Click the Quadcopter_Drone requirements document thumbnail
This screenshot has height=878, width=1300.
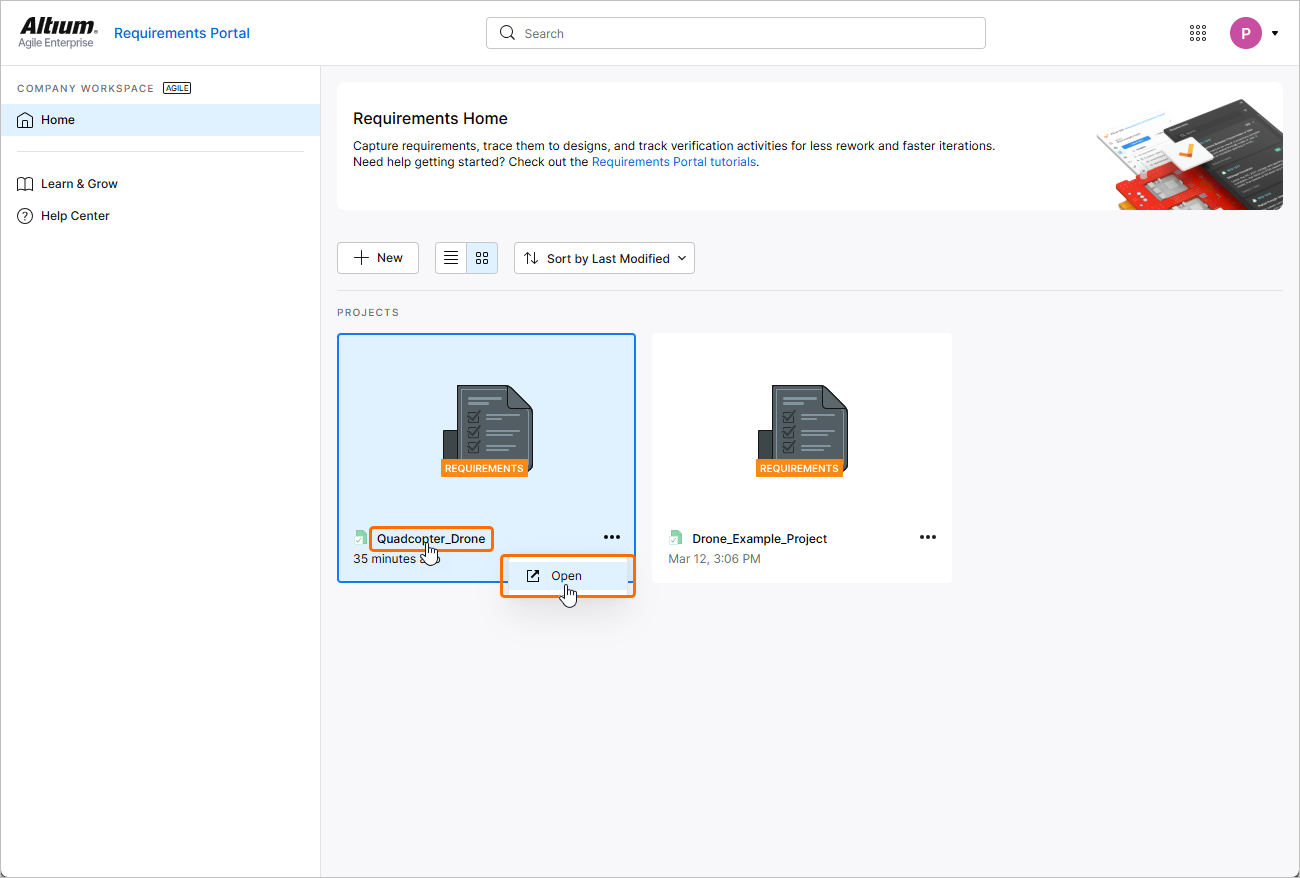[x=486, y=429]
